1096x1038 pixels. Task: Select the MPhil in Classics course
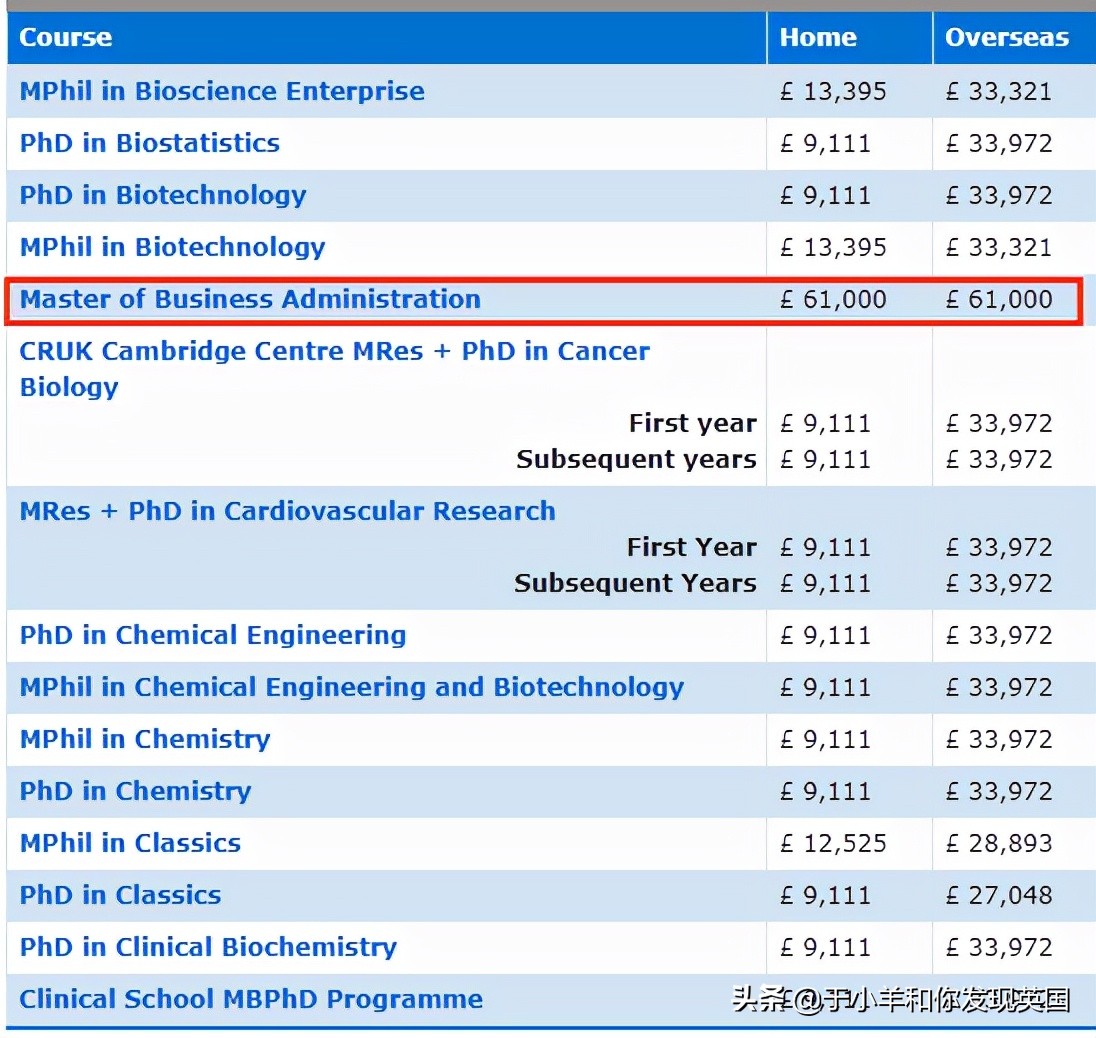(x=129, y=843)
